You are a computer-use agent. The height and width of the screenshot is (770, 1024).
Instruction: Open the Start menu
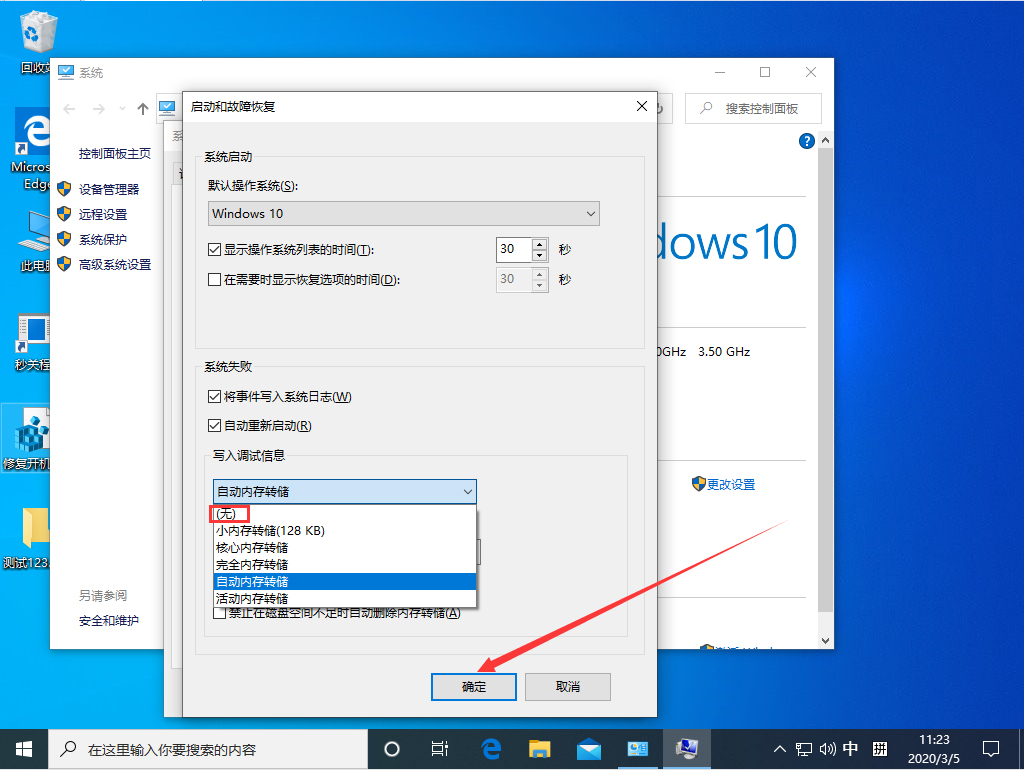click(x=23, y=748)
